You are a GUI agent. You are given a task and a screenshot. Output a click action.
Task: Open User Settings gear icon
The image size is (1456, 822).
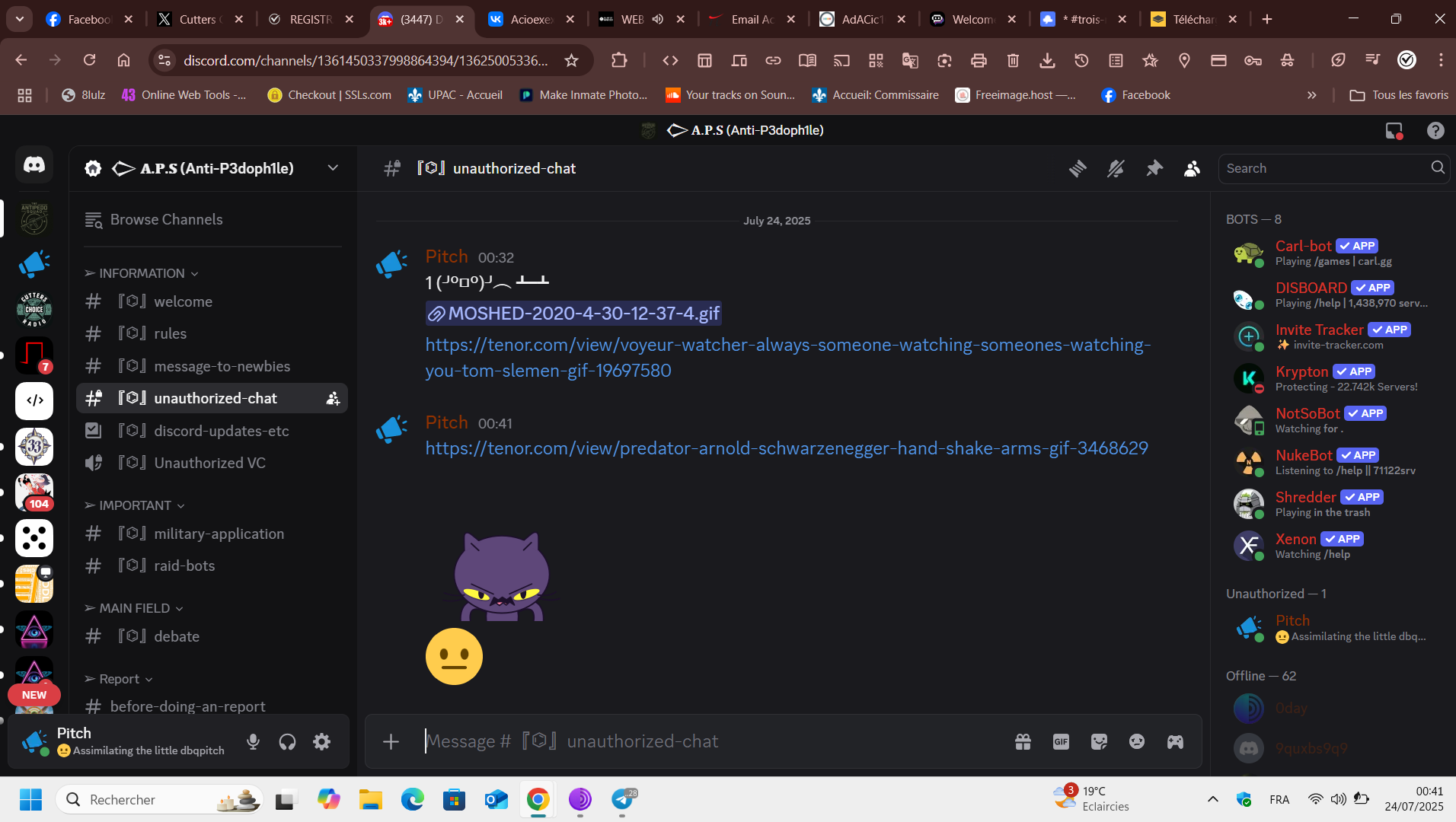tap(322, 741)
